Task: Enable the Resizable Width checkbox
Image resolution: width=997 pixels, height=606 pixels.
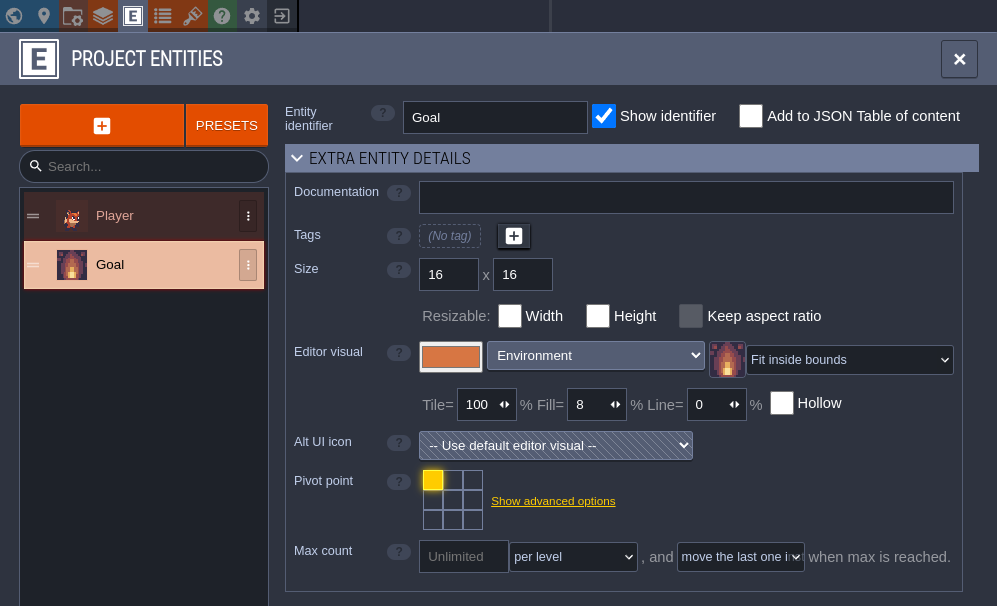Action: (510, 316)
